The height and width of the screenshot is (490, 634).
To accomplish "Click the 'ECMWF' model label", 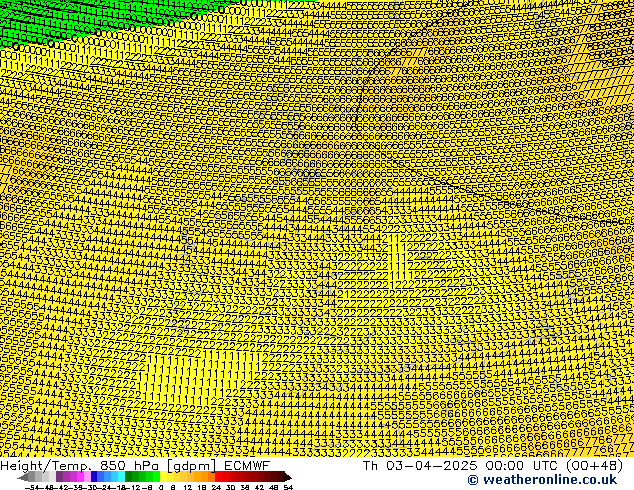I will [x=247, y=466].
